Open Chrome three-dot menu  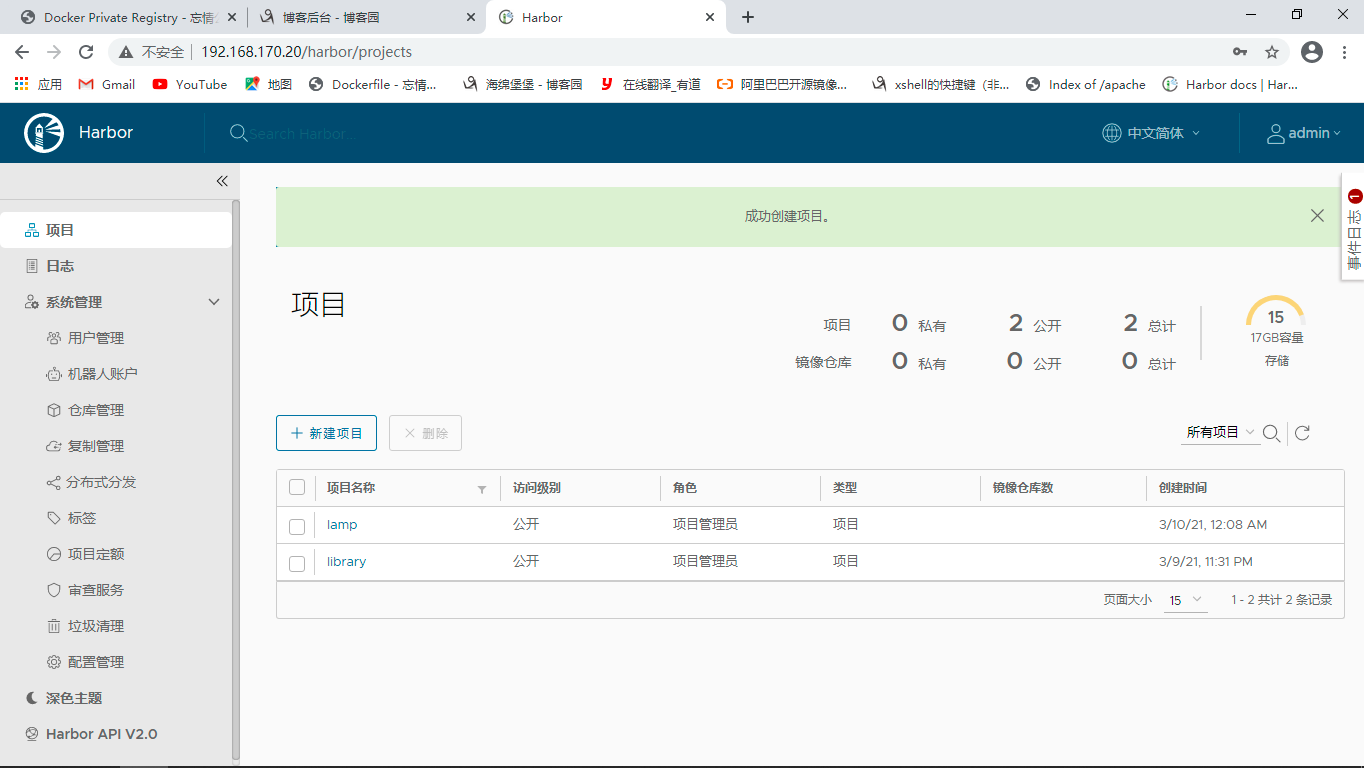[1344, 52]
